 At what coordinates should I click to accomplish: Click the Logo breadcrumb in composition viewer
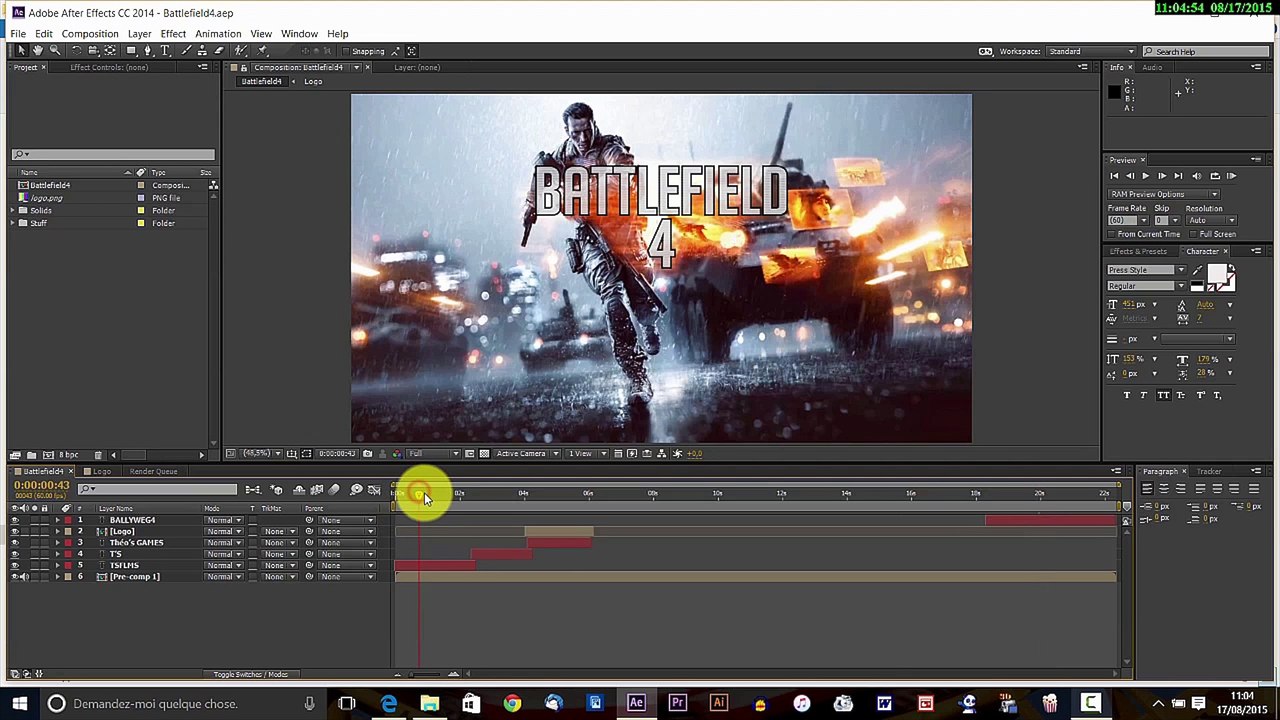pos(313,82)
